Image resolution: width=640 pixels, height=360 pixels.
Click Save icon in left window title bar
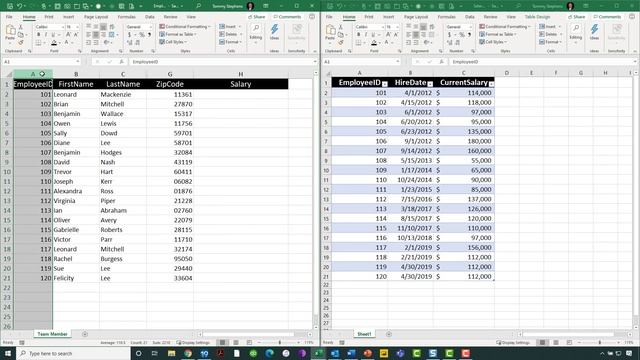pyautogui.click(x=10, y=6)
